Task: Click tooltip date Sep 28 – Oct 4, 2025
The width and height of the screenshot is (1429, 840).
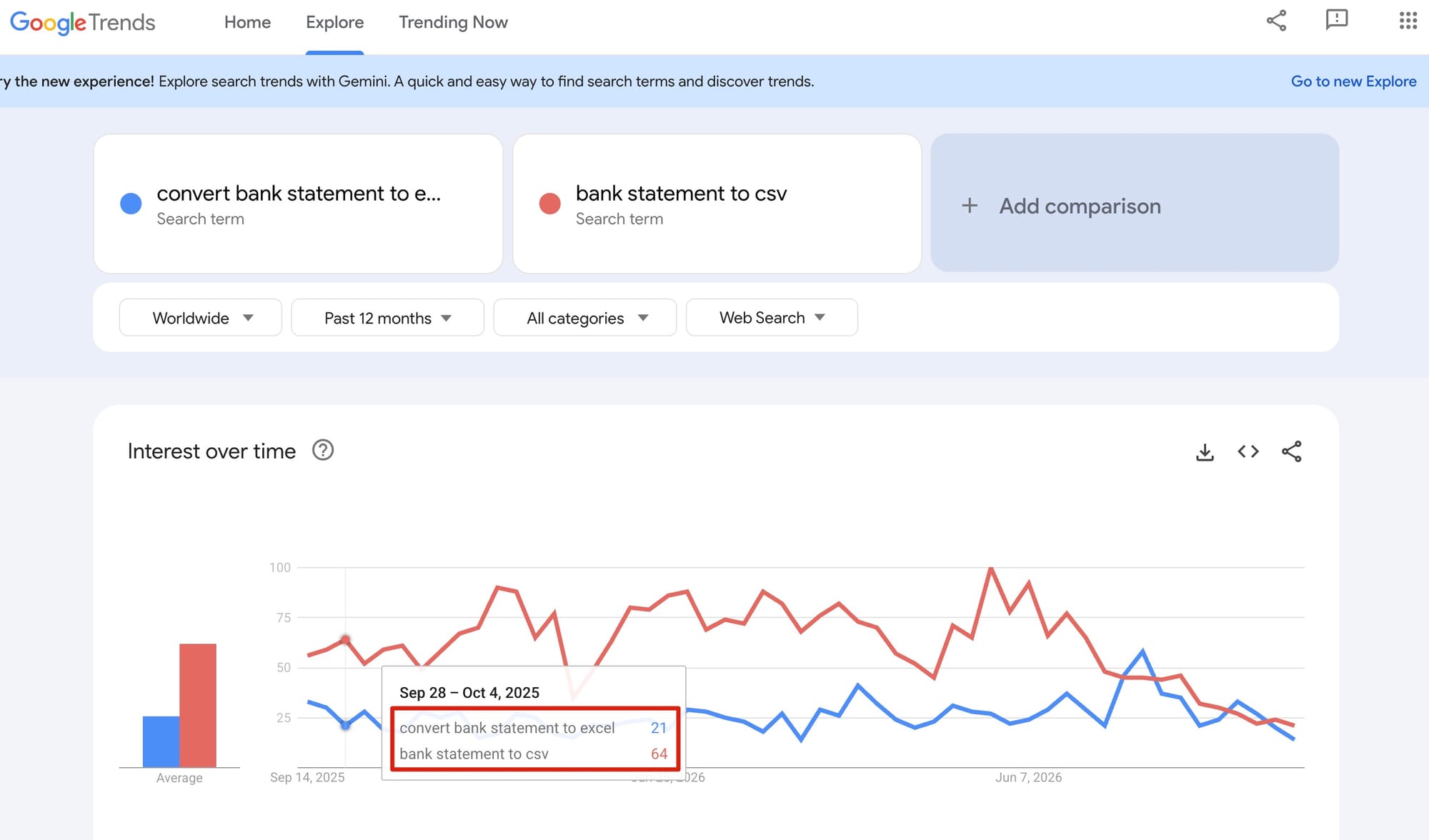Action: (469, 692)
